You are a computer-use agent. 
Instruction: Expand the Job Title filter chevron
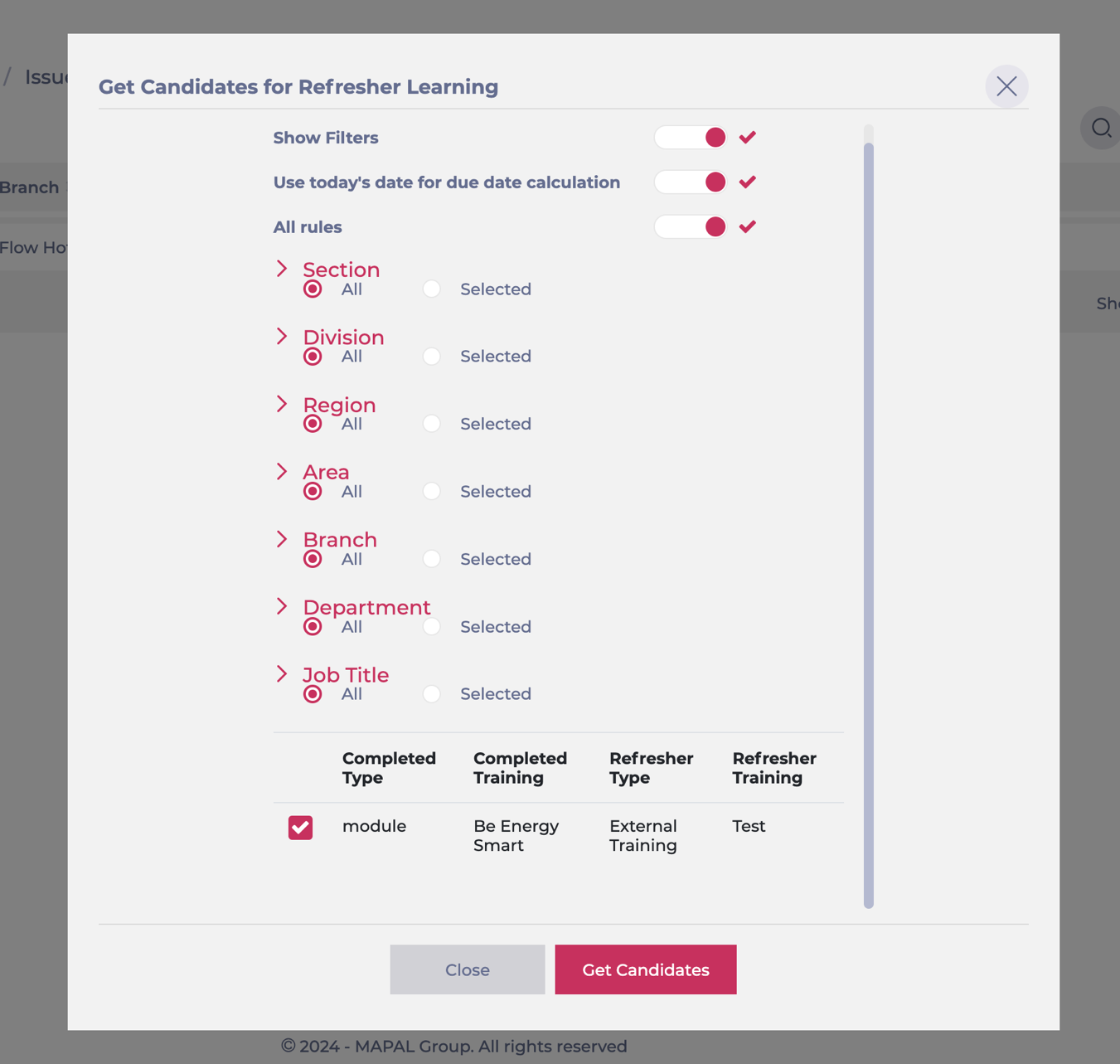(282, 673)
